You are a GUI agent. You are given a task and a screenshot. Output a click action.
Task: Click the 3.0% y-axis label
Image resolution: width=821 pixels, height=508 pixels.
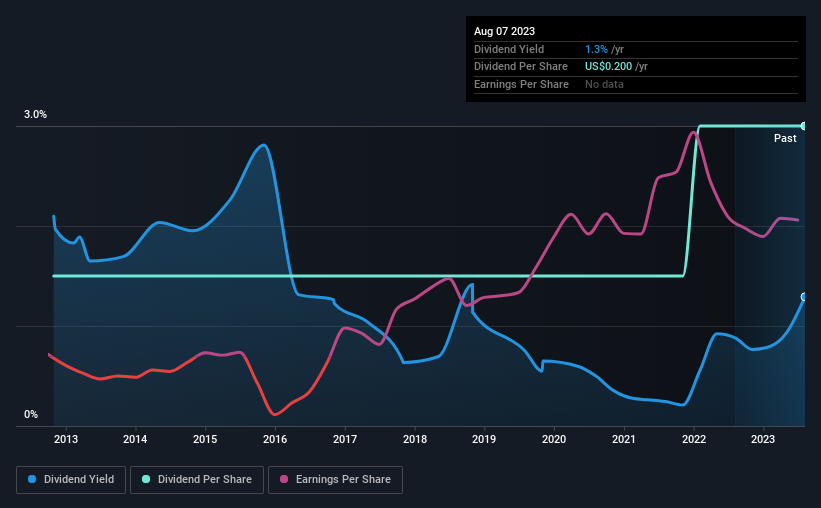[x=36, y=115]
